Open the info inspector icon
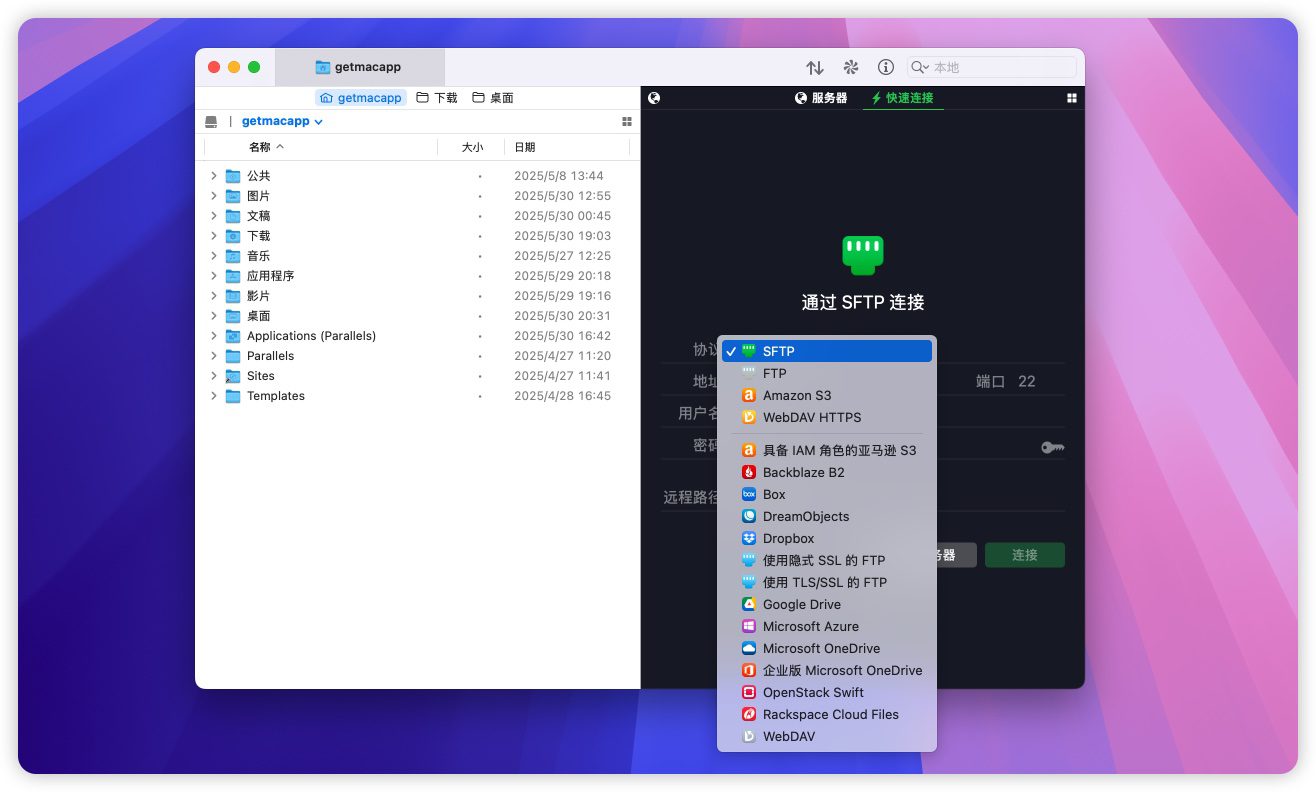Image resolution: width=1316 pixels, height=792 pixels. pyautogui.click(x=885, y=68)
